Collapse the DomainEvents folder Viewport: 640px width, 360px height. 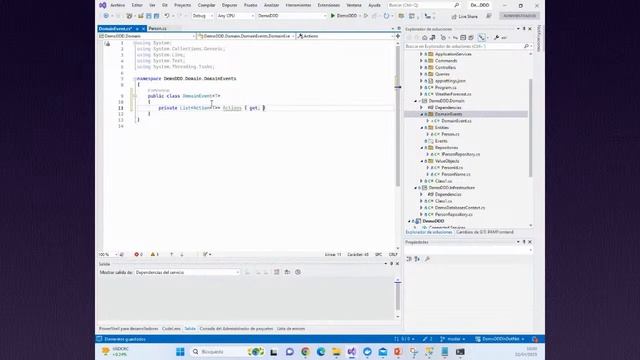(x=421, y=114)
